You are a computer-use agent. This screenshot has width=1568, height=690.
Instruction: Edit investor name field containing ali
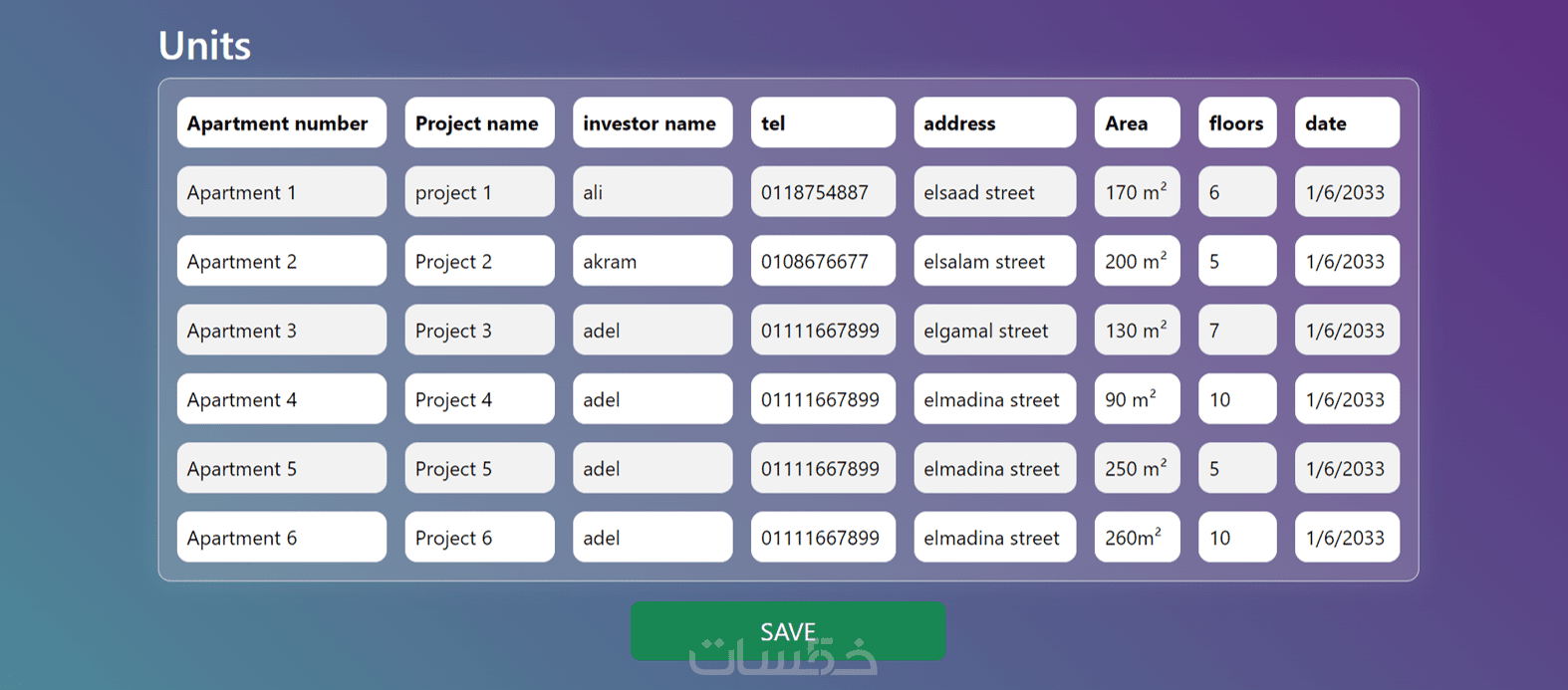[x=652, y=192]
